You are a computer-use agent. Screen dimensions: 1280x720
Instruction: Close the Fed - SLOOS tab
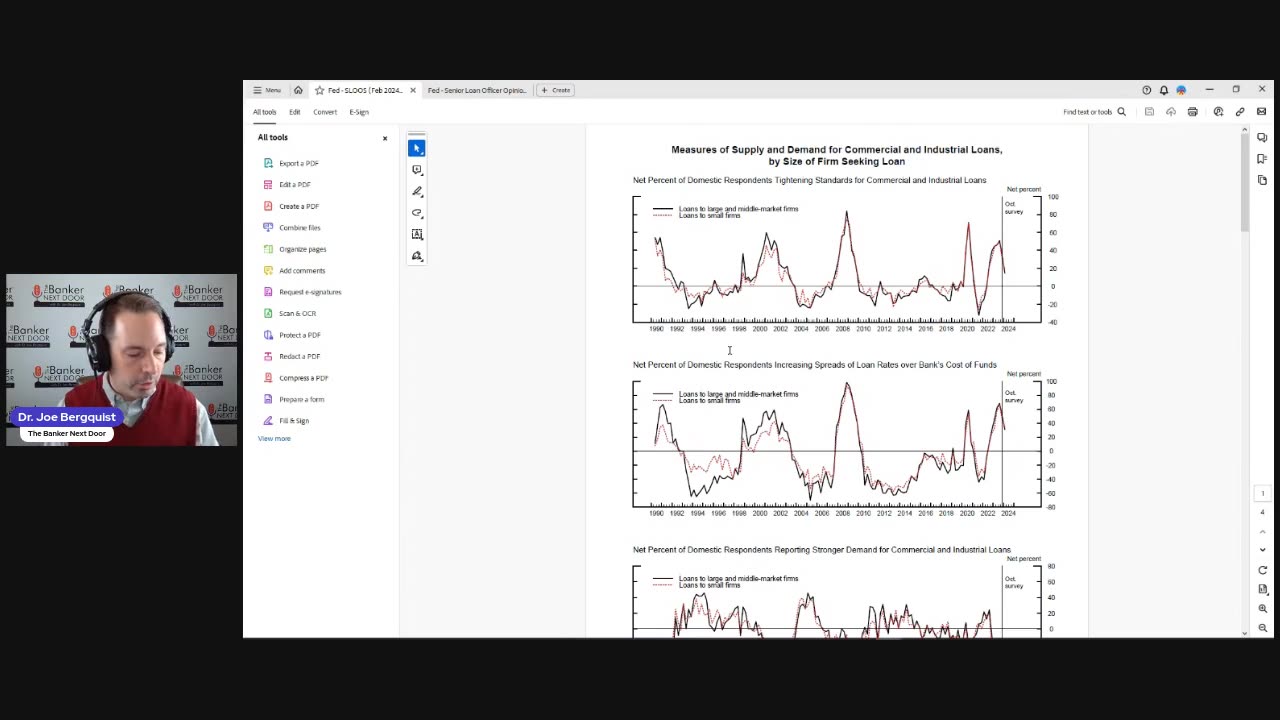tap(413, 90)
